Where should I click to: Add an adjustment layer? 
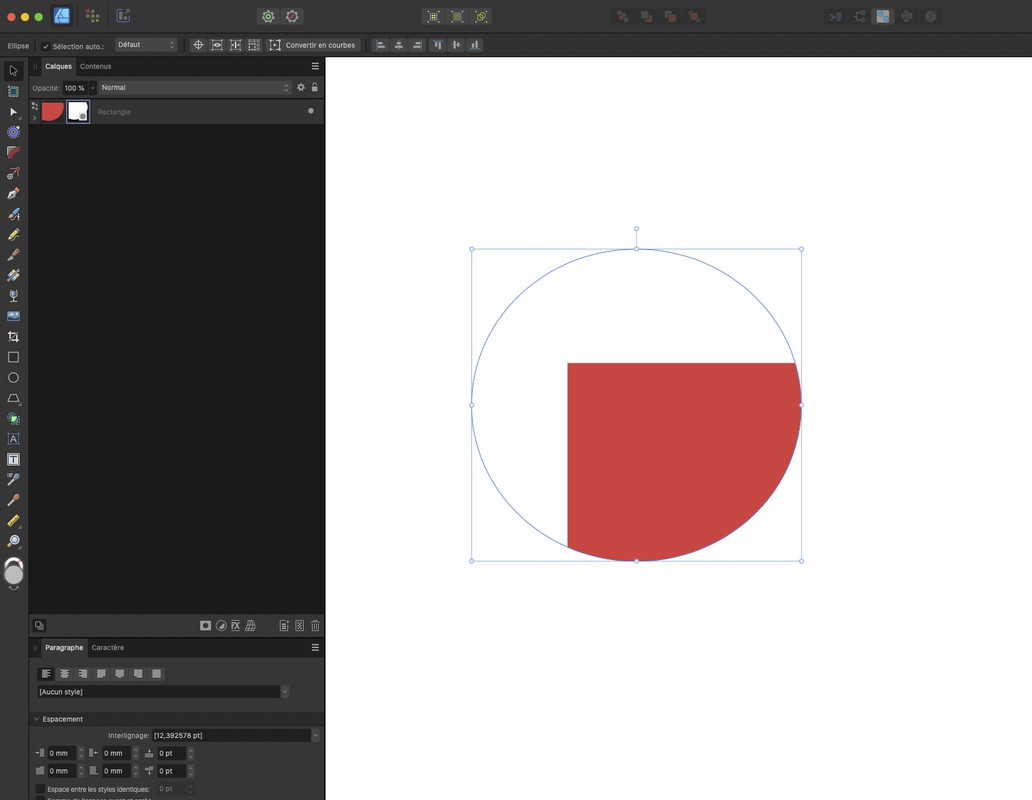(221, 626)
